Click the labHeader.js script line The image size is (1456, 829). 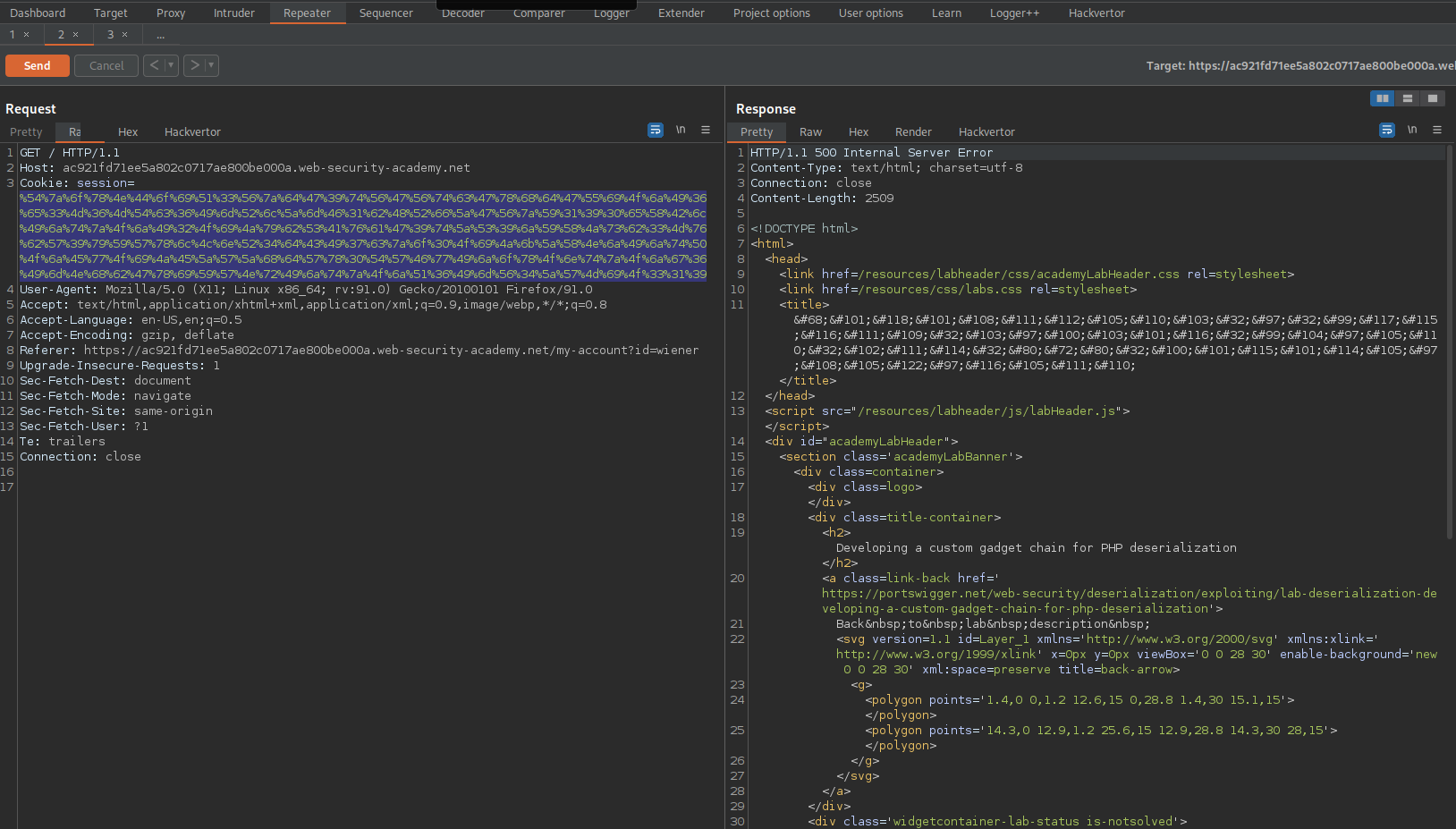tap(947, 411)
